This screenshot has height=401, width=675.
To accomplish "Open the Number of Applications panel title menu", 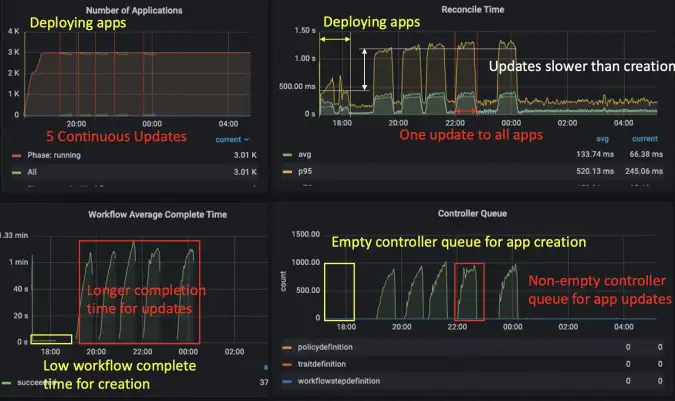I will pyautogui.click(x=134, y=10).
